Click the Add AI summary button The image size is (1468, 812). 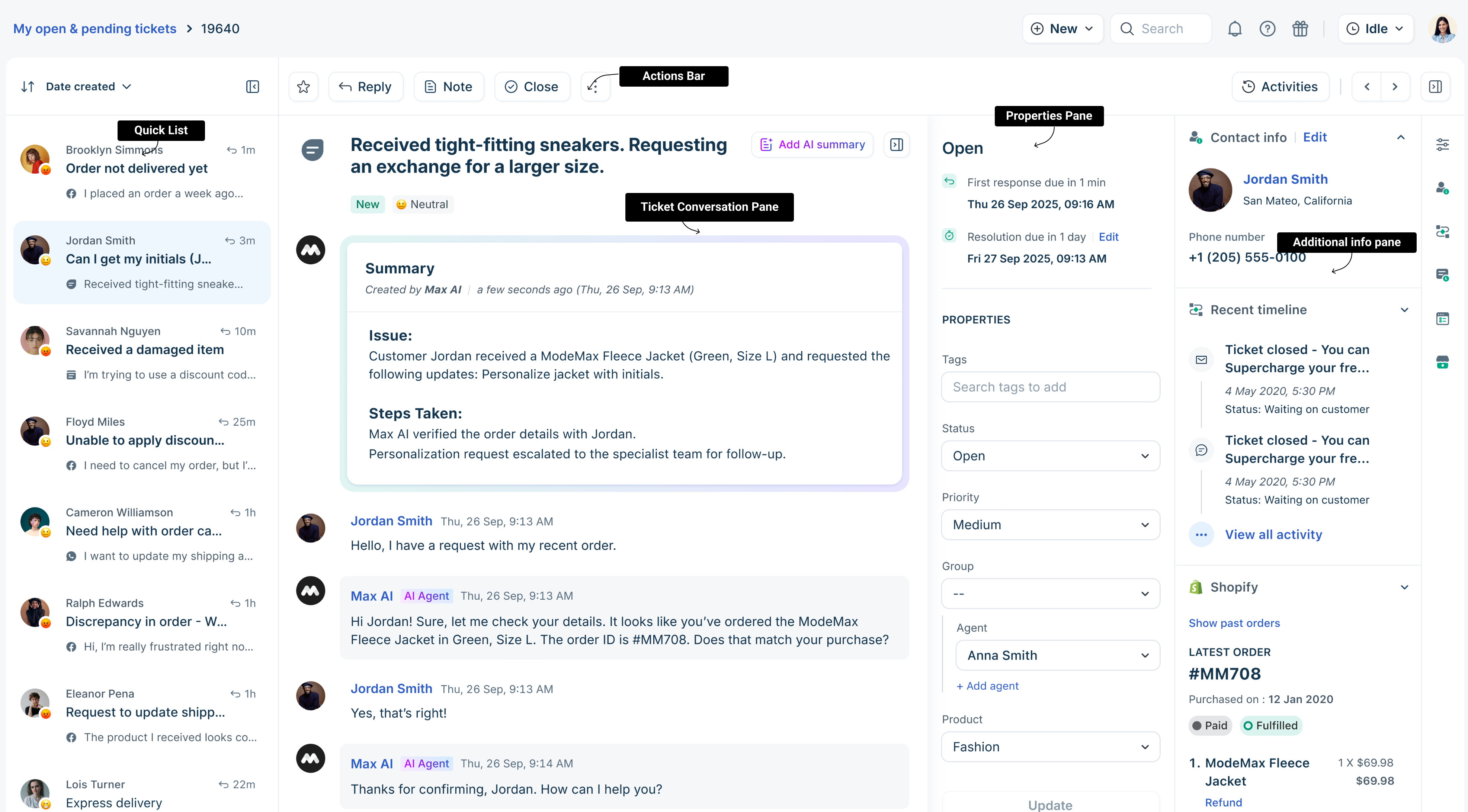coord(812,145)
